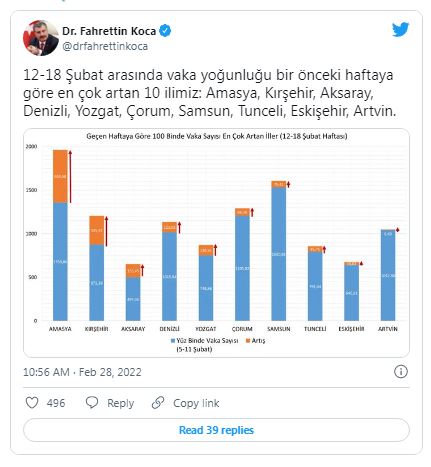The height and width of the screenshot is (467, 431).
Task: Click the tweet text about 12-18 Şubat
Action: [x=210, y=93]
